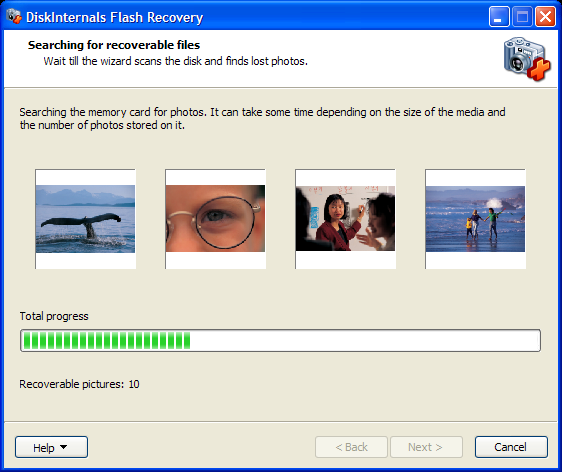The width and height of the screenshot is (562, 472).
Task: Select the teacher at whiteboard thumbnail
Action: (x=346, y=219)
